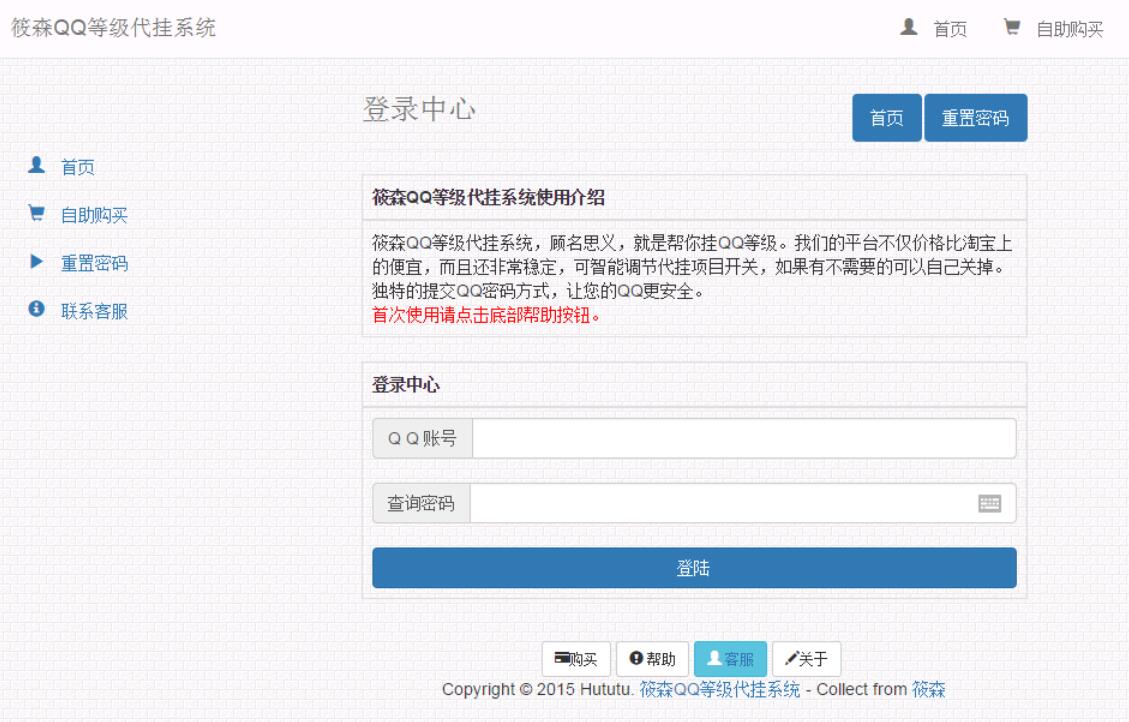Click the play arrow icon beside 重置密码
Image resolution: width=1129 pixels, height=722 pixels.
[36, 261]
